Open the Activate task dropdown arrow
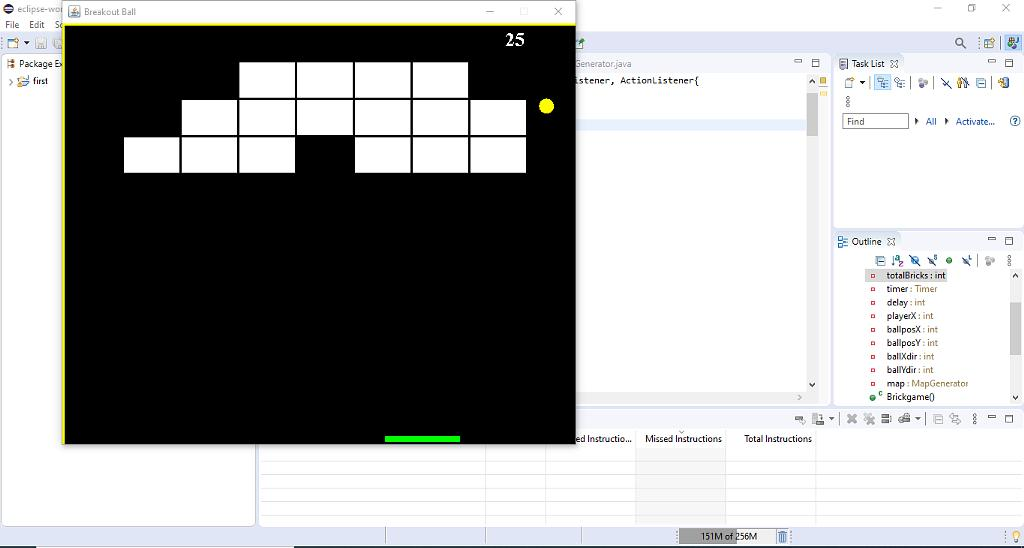Image resolution: width=1024 pixels, height=548 pixels. (x=947, y=121)
